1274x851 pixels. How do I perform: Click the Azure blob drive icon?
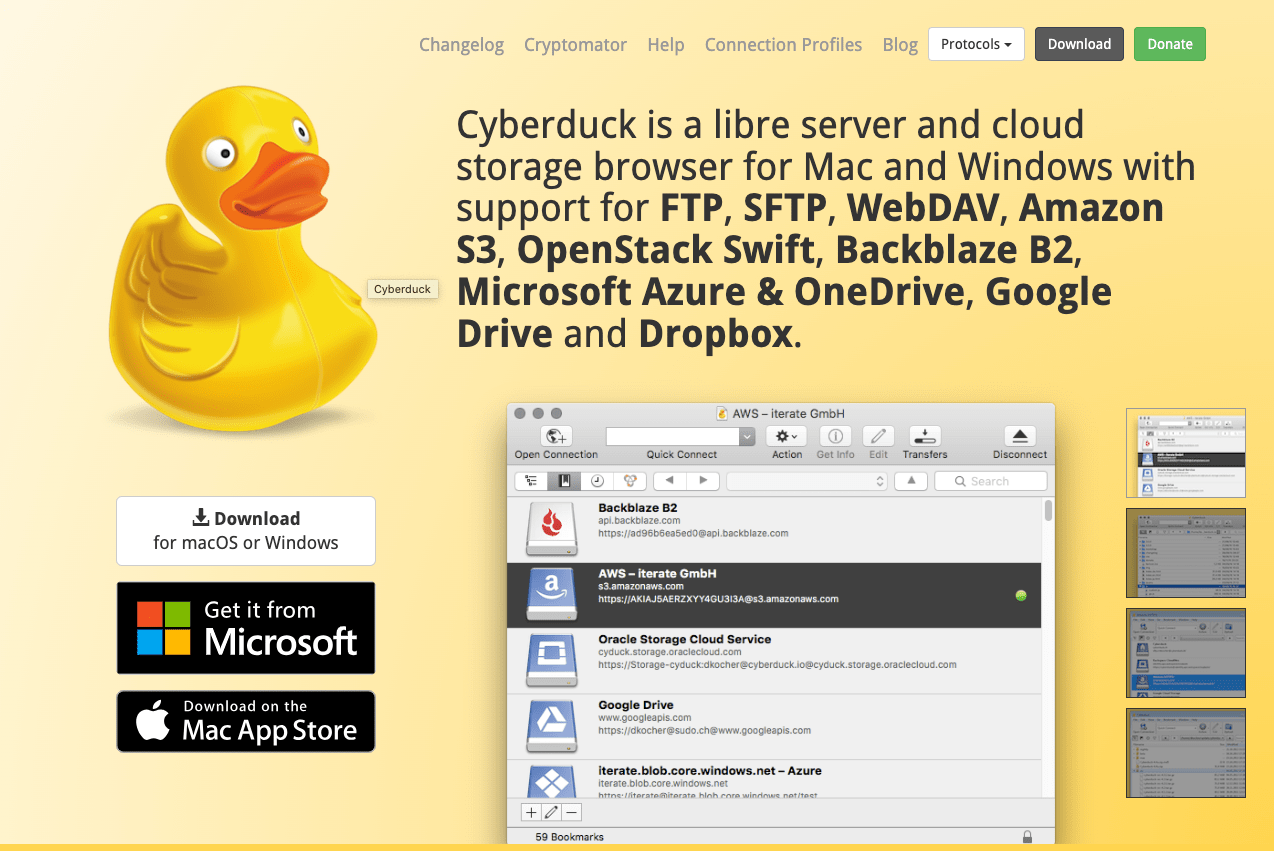552,782
